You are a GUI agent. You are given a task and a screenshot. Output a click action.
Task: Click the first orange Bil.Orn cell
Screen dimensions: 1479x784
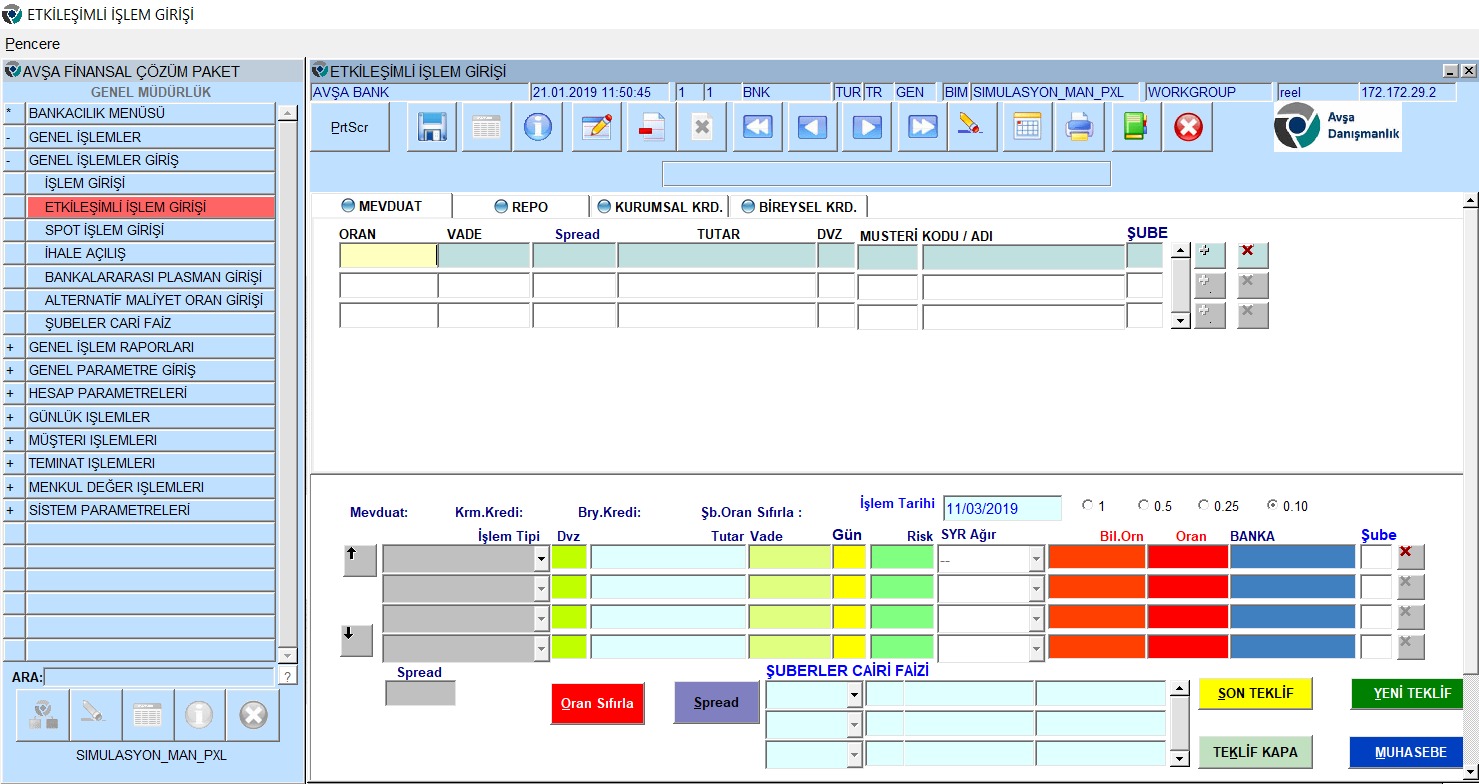point(1097,558)
